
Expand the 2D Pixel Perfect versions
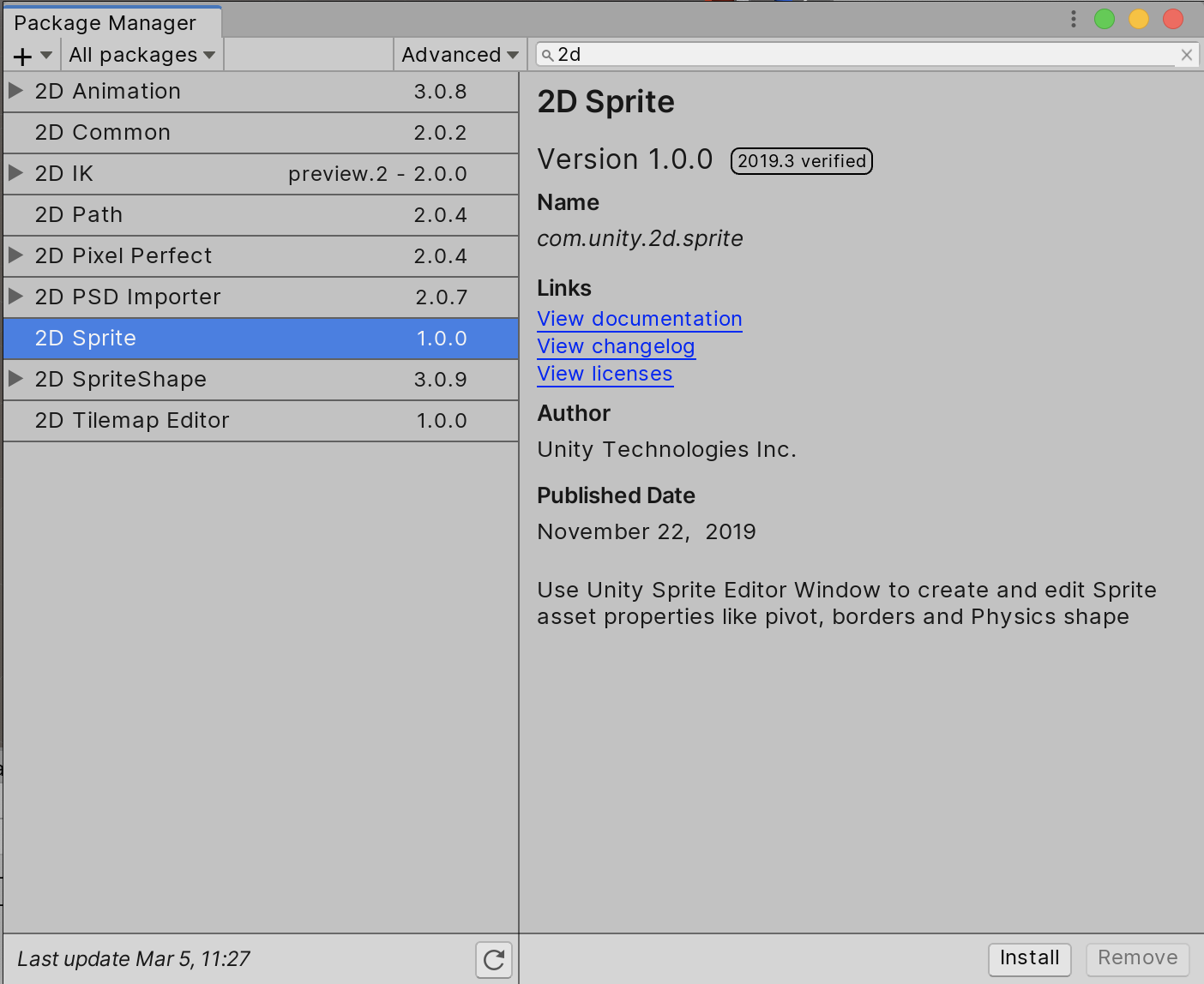(x=15, y=255)
